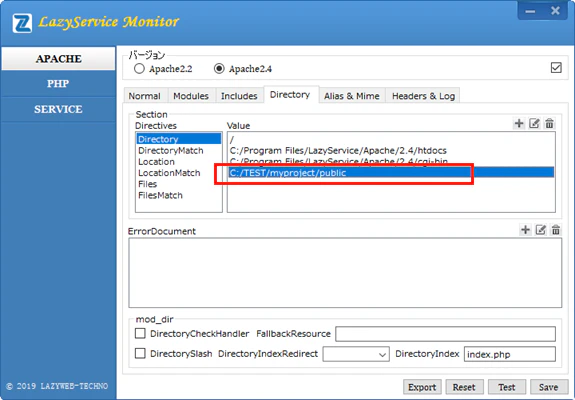Switch to the Headers & Log tab

(423, 96)
